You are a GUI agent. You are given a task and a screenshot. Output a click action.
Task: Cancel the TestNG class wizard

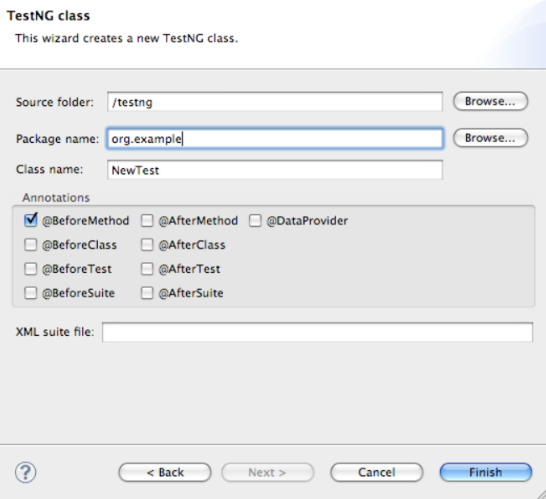pyautogui.click(x=377, y=472)
